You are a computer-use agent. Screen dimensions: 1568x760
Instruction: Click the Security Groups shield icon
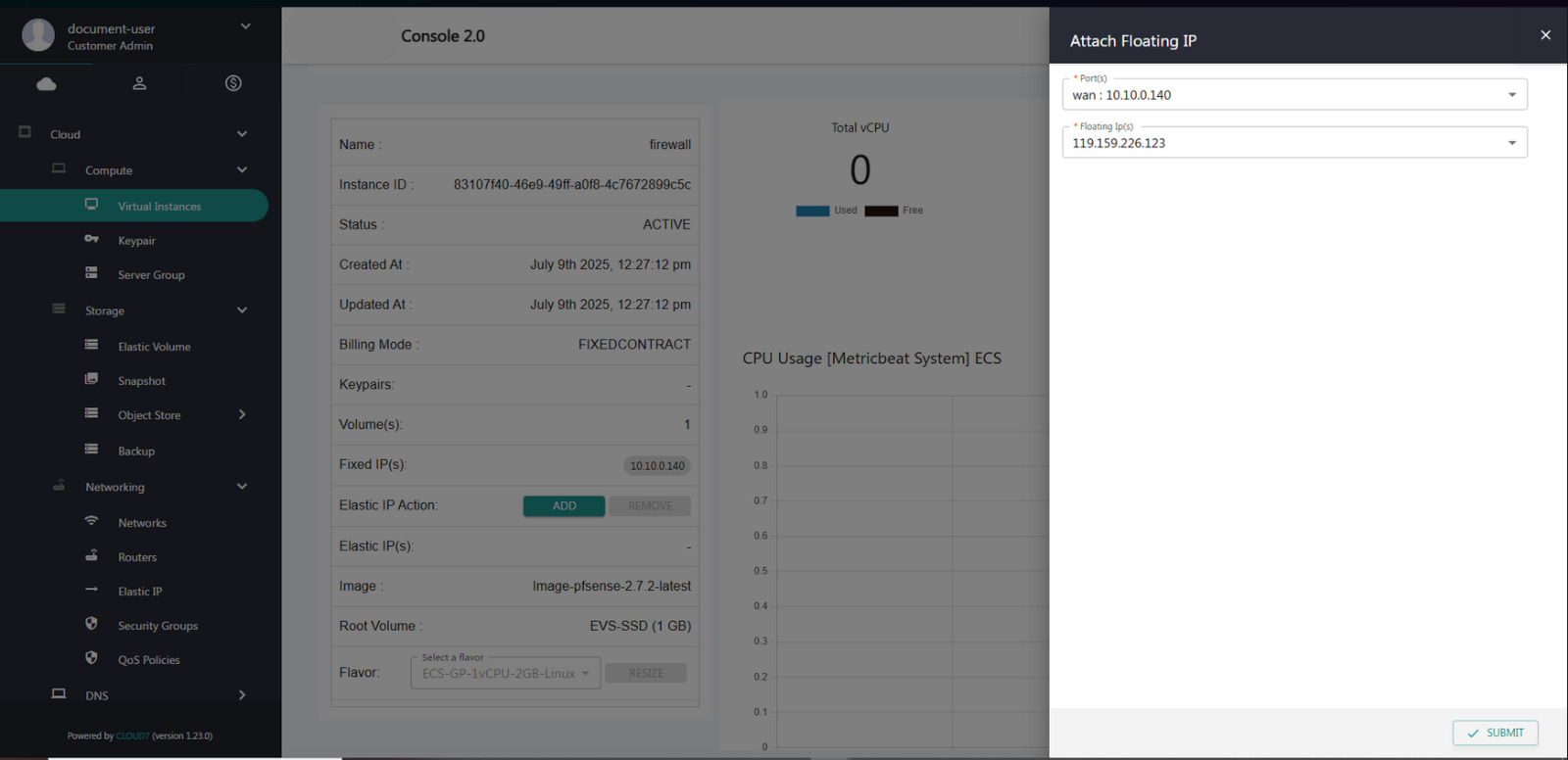91,625
